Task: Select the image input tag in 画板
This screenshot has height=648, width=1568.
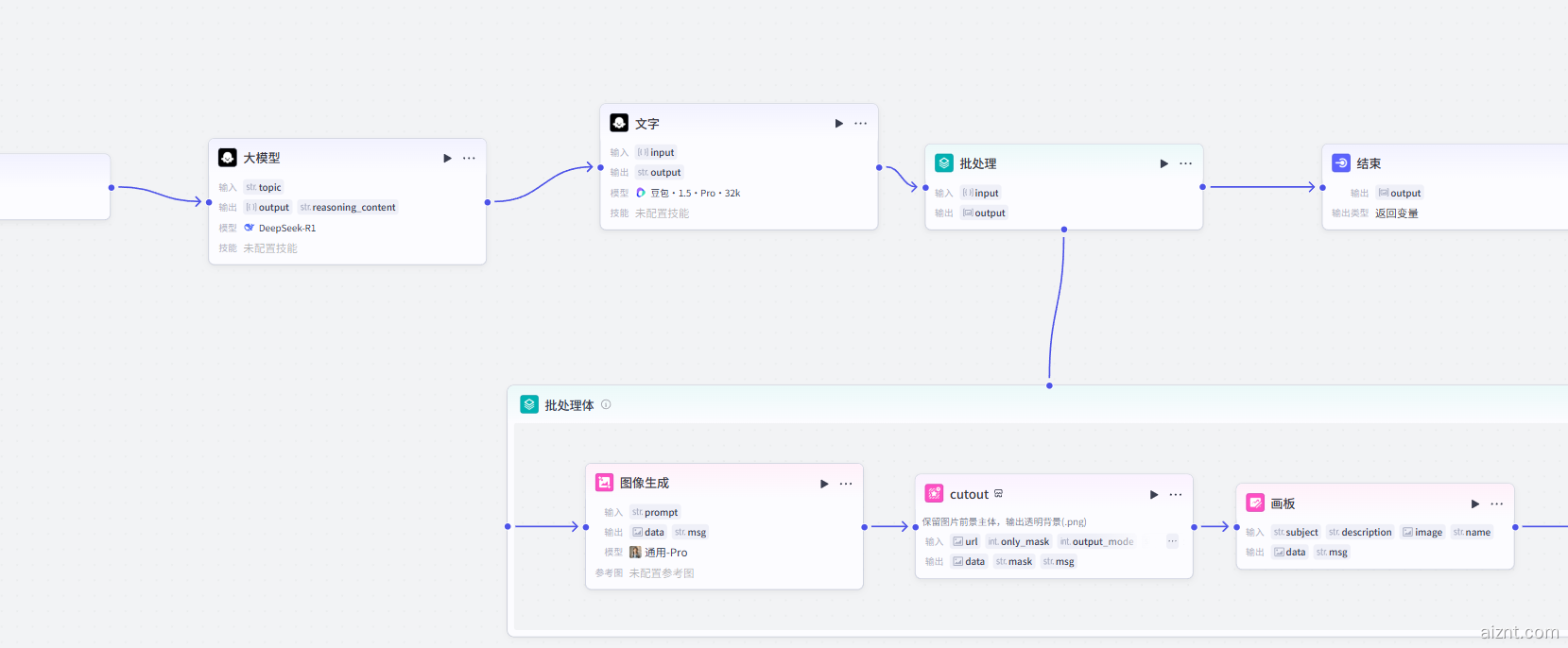Action: coord(1422,532)
